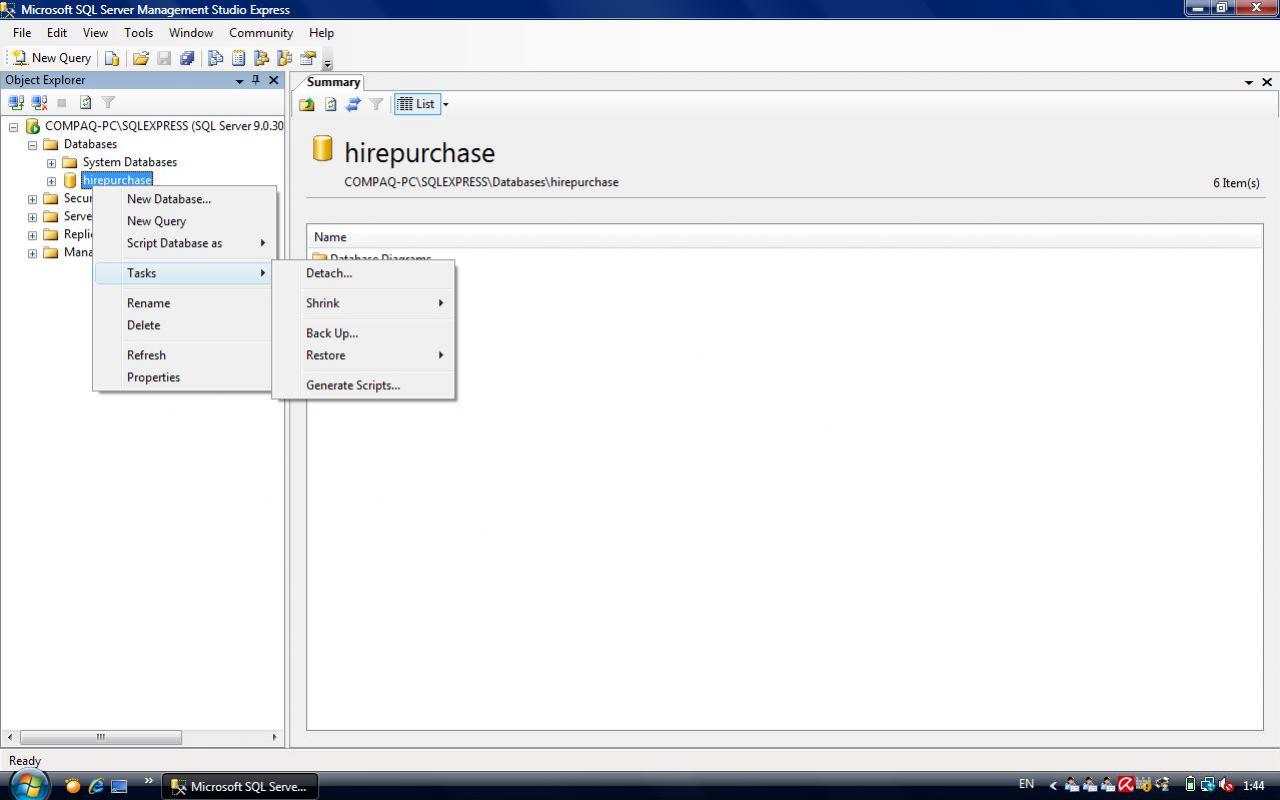Image resolution: width=1280 pixels, height=800 pixels.
Task: Click the Database Engine Query icon
Action: click(112, 58)
